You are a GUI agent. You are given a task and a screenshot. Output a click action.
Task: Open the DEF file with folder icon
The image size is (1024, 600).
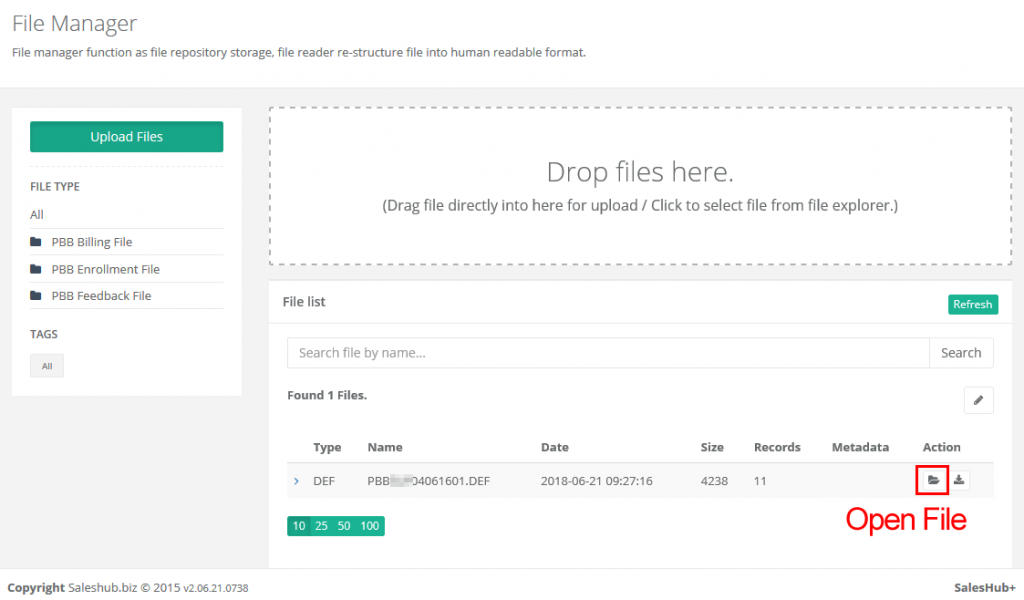pos(933,481)
